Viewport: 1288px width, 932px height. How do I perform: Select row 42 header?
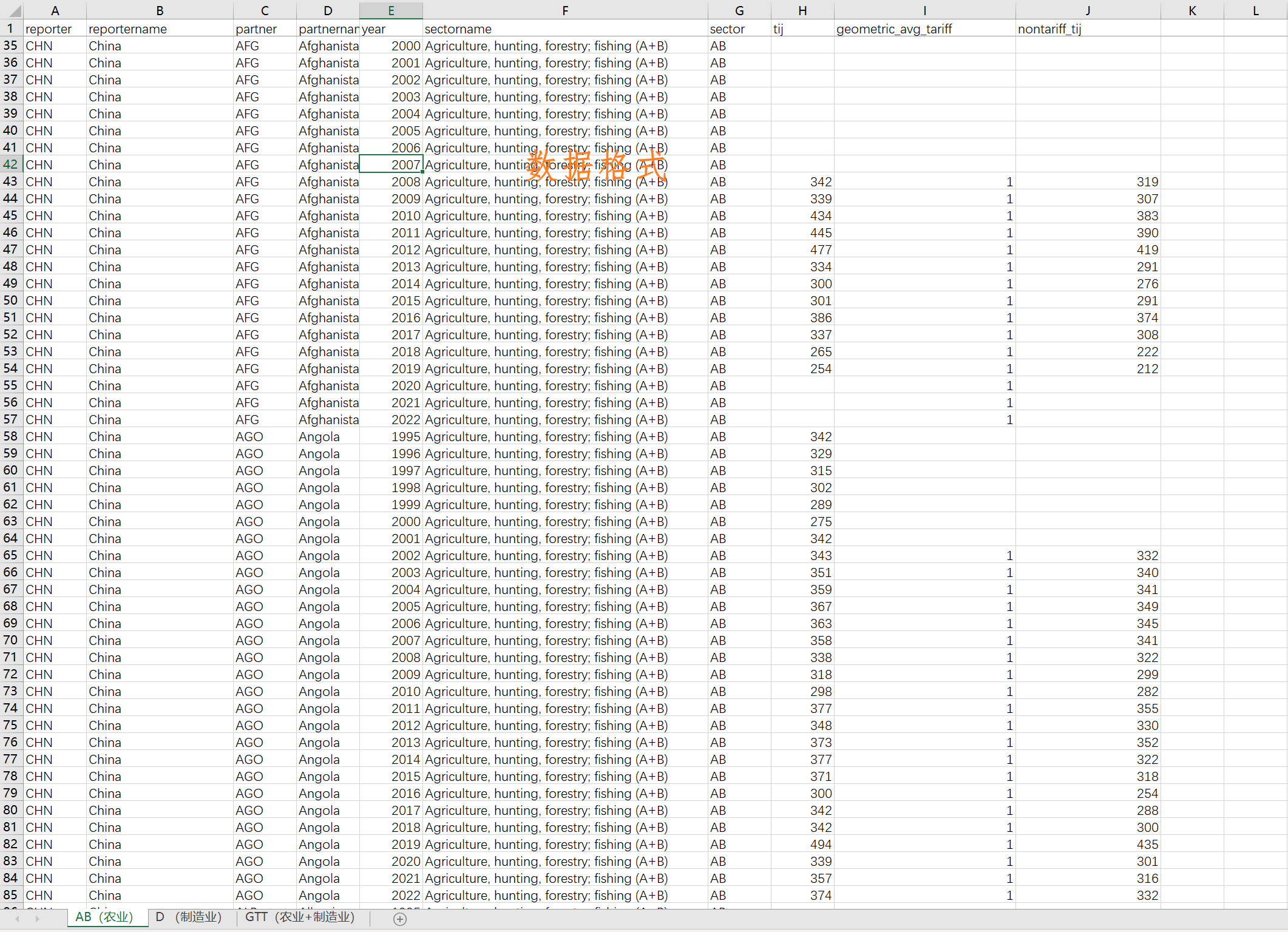click(11, 164)
